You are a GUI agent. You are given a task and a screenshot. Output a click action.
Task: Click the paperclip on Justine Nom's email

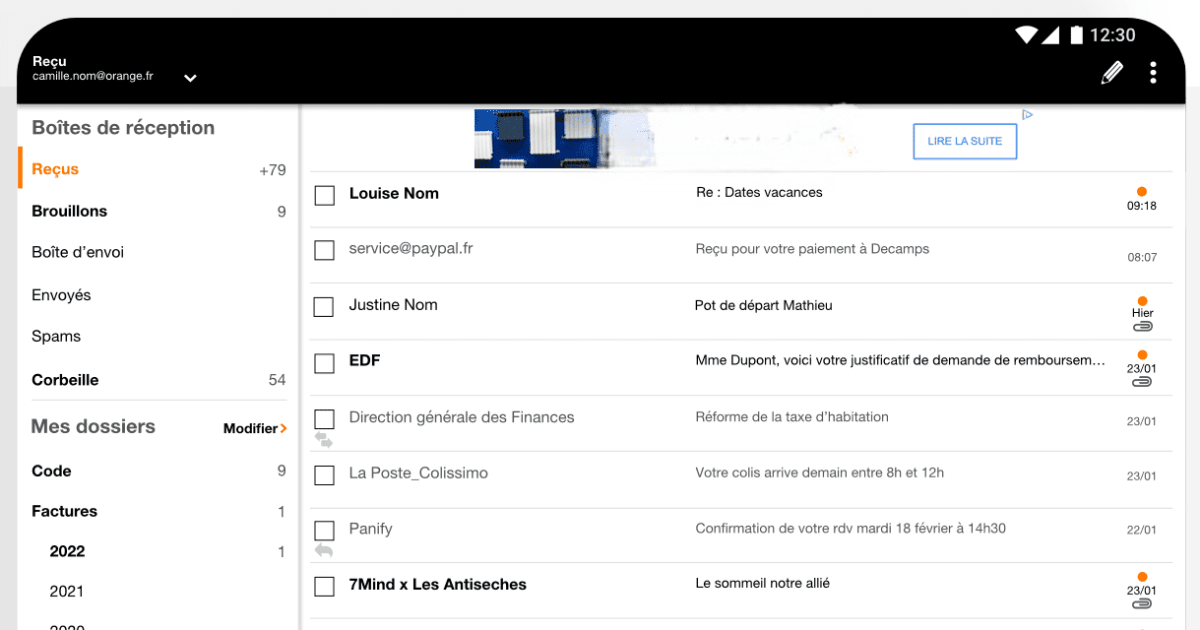[x=1142, y=326]
